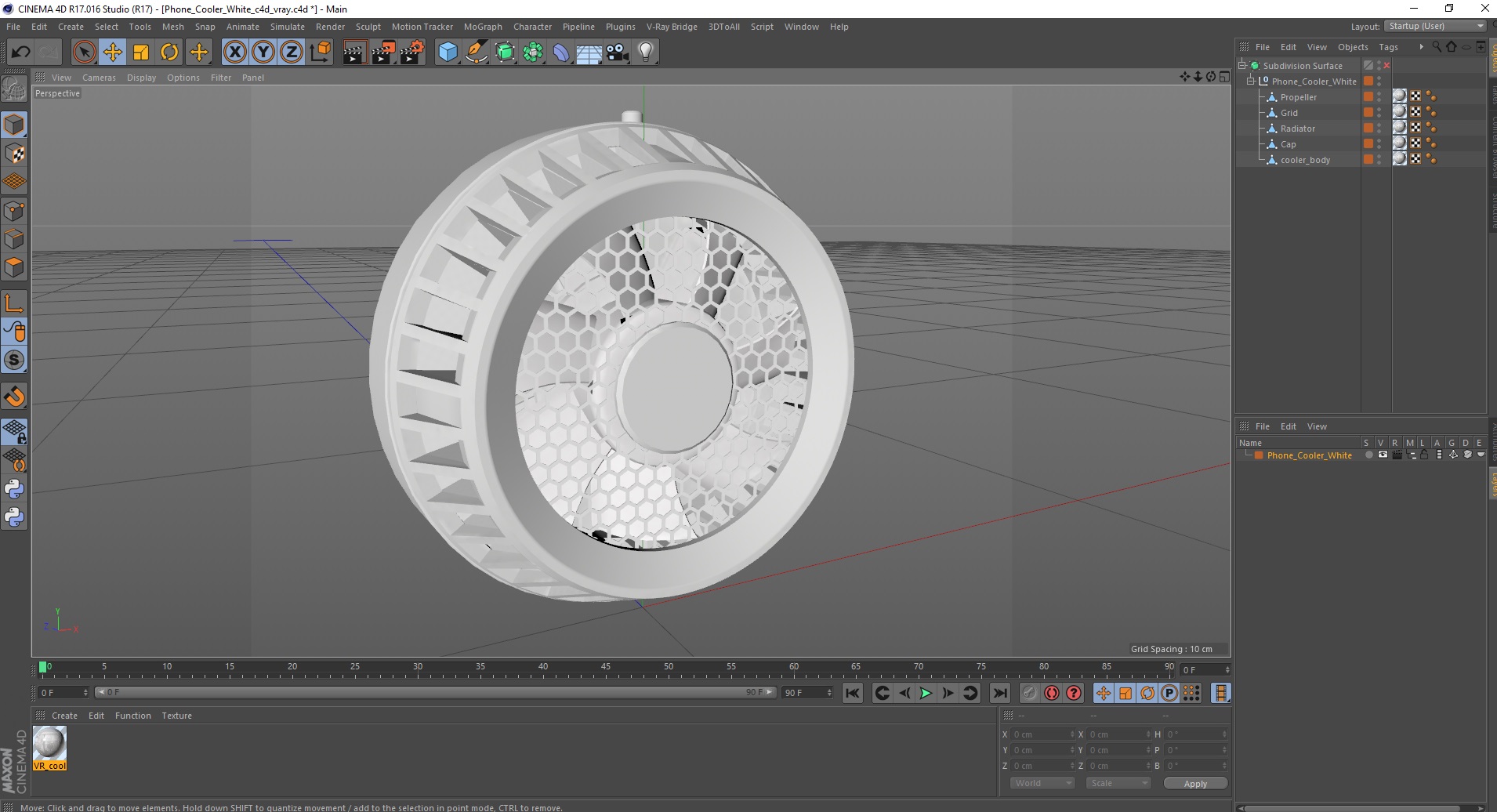This screenshot has height=812, width=1497.
Task: Collapse the Subdivision Surface tree node
Action: [x=1242, y=66]
